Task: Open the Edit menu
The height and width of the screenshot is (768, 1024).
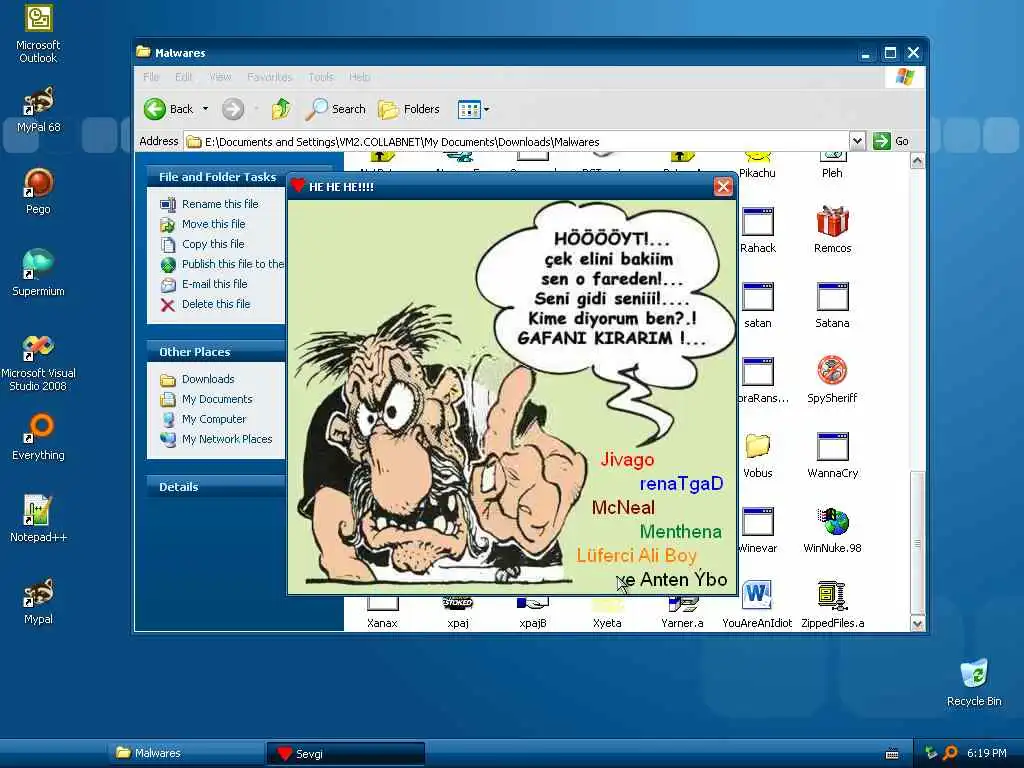Action: click(184, 77)
